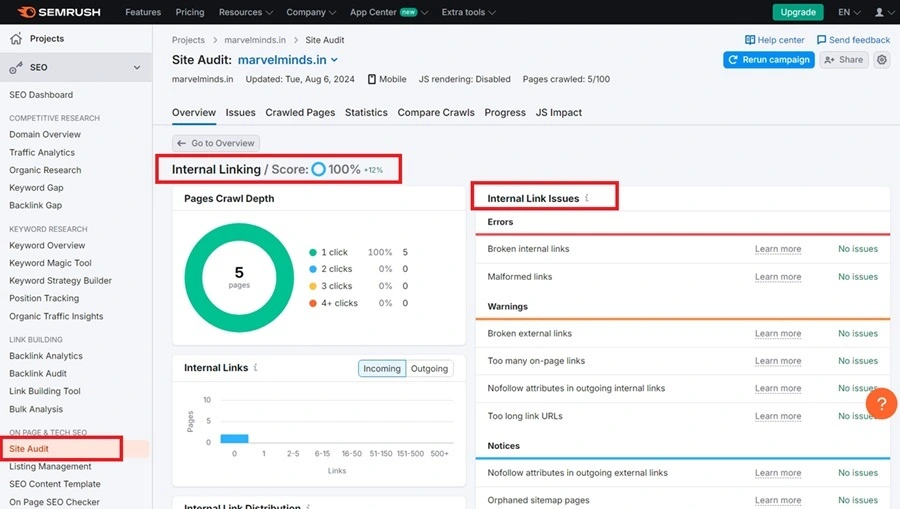
Task: Click No issues for Nofollow outgoing external links
Action: [858, 473]
